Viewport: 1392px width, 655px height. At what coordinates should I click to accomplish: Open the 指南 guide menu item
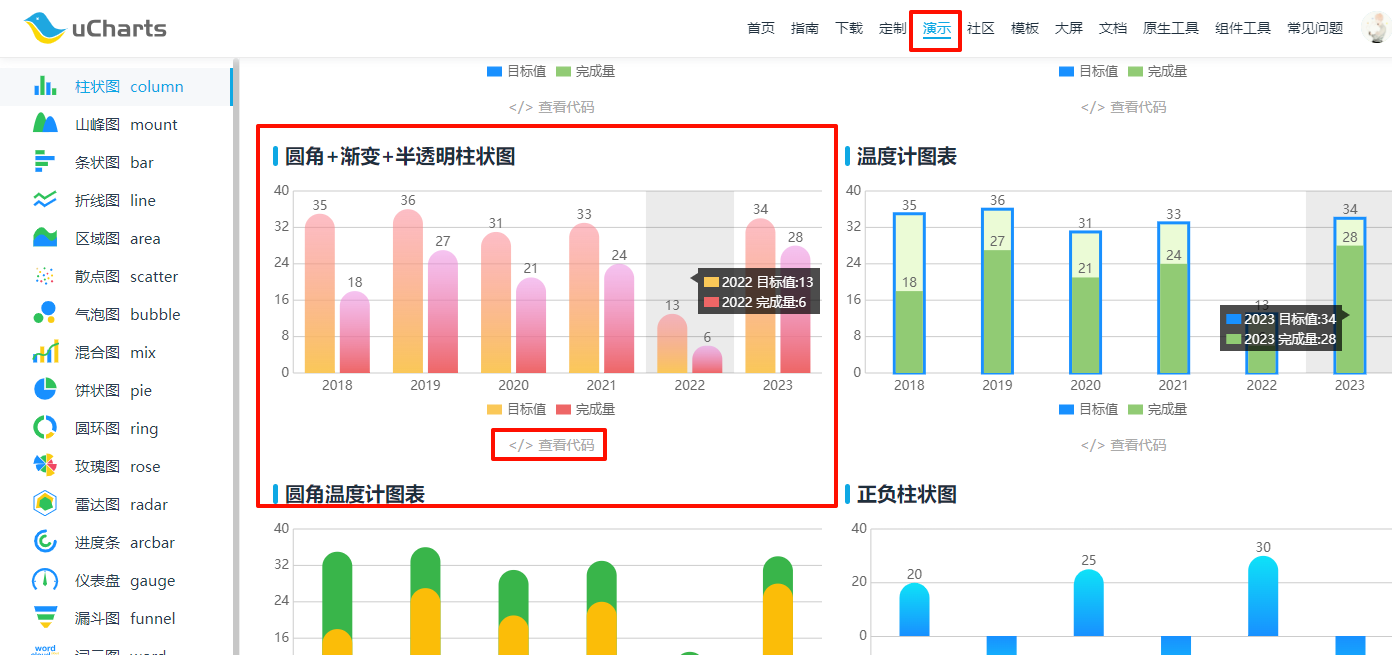805,28
